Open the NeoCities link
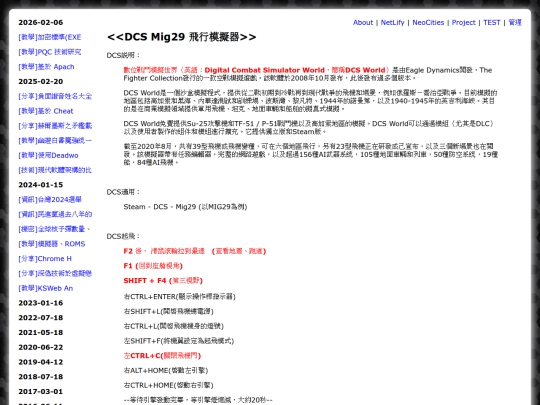Screen dimensions: 540x405 428,22
